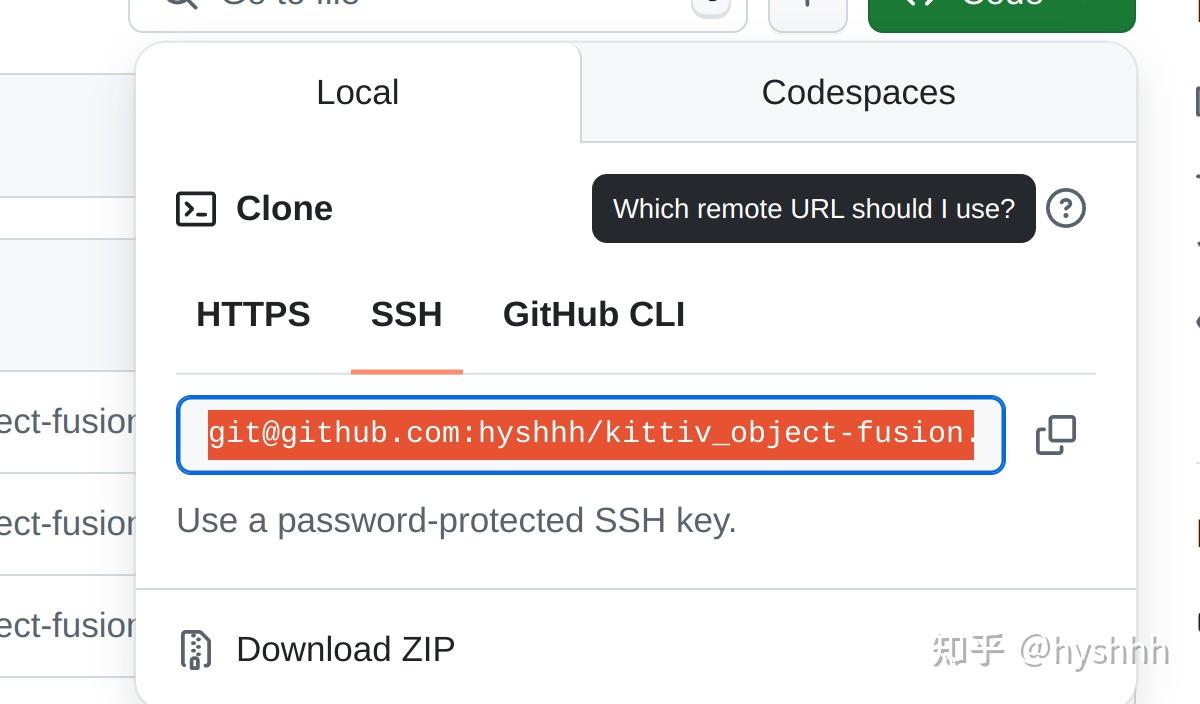This screenshot has width=1200, height=704.
Task: Switch to the Local tab
Action: pos(357,92)
